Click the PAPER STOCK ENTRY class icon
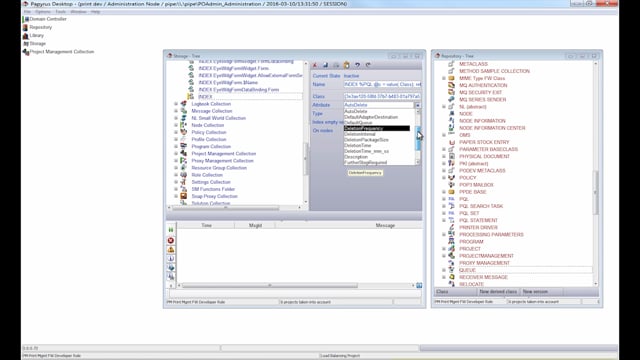Viewport: 640px width, 360px height. [451, 142]
